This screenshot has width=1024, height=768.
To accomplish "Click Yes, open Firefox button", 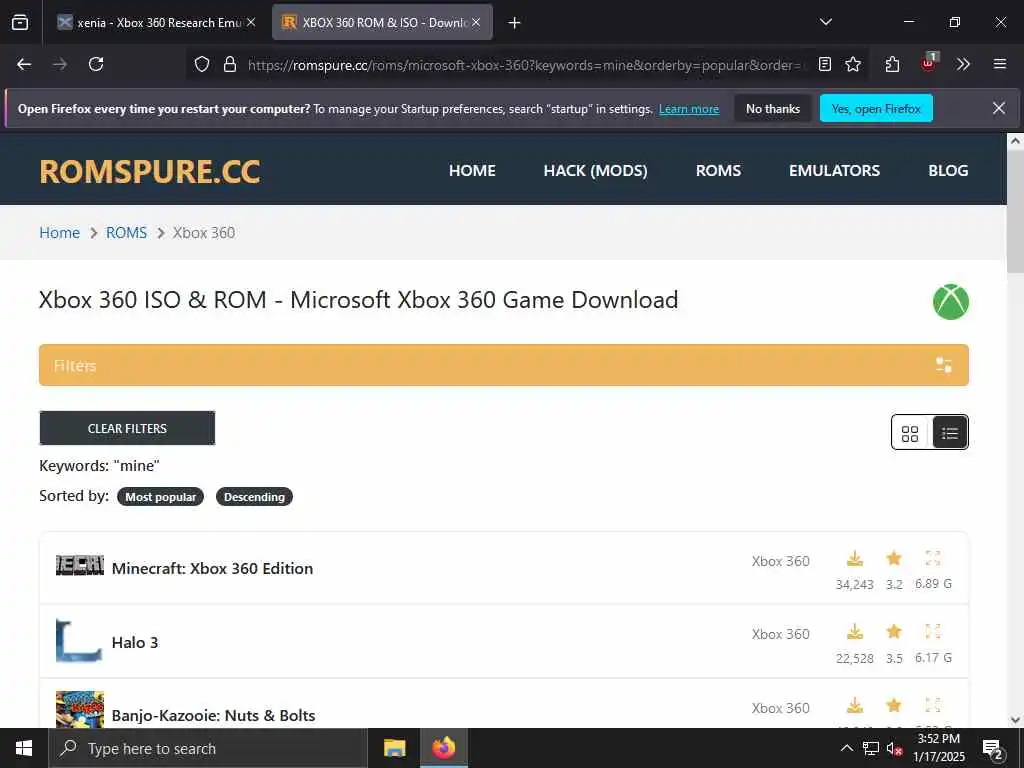I will click(876, 108).
